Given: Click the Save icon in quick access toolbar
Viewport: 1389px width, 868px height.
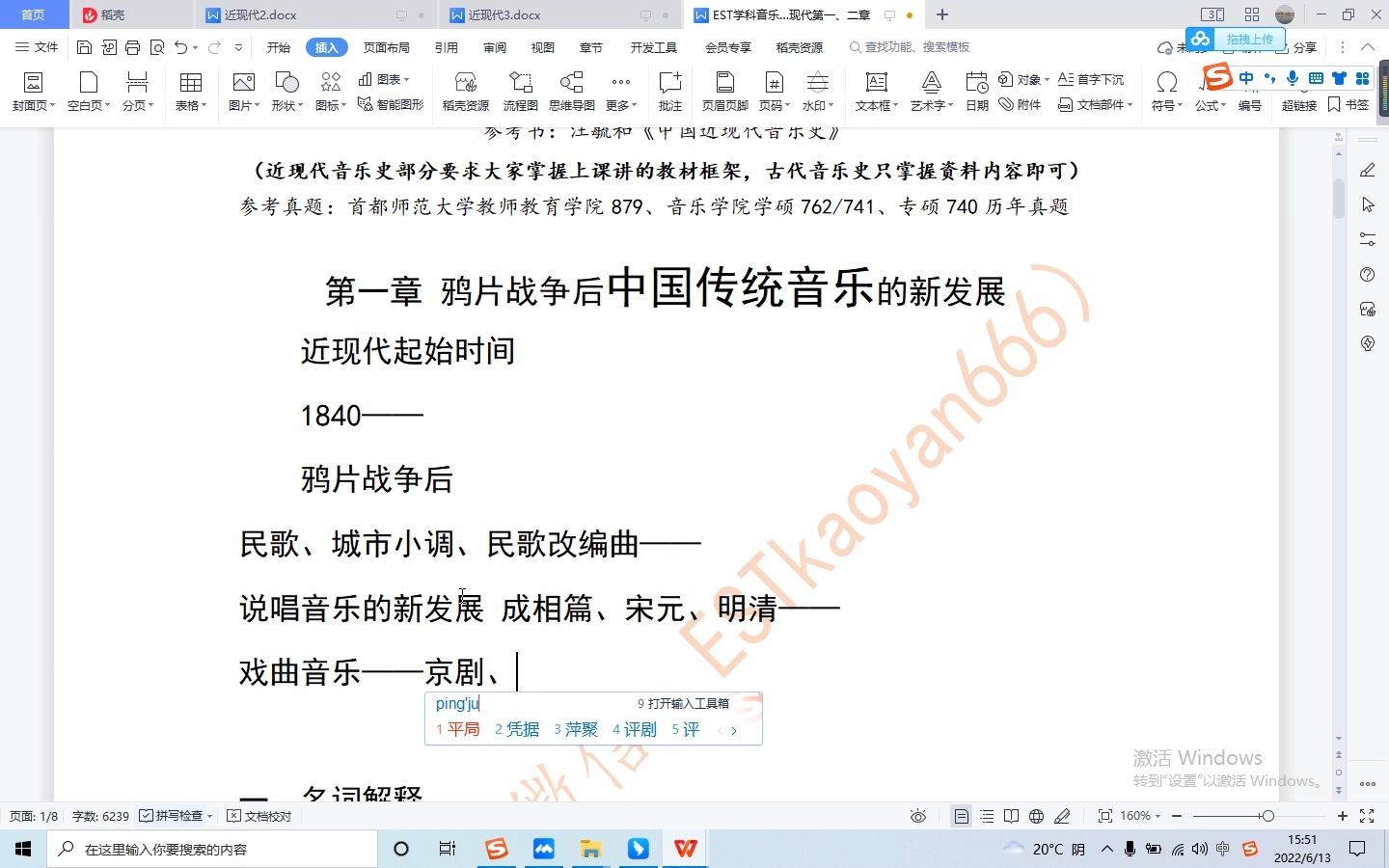Looking at the screenshot, I should tap(84, 47).
